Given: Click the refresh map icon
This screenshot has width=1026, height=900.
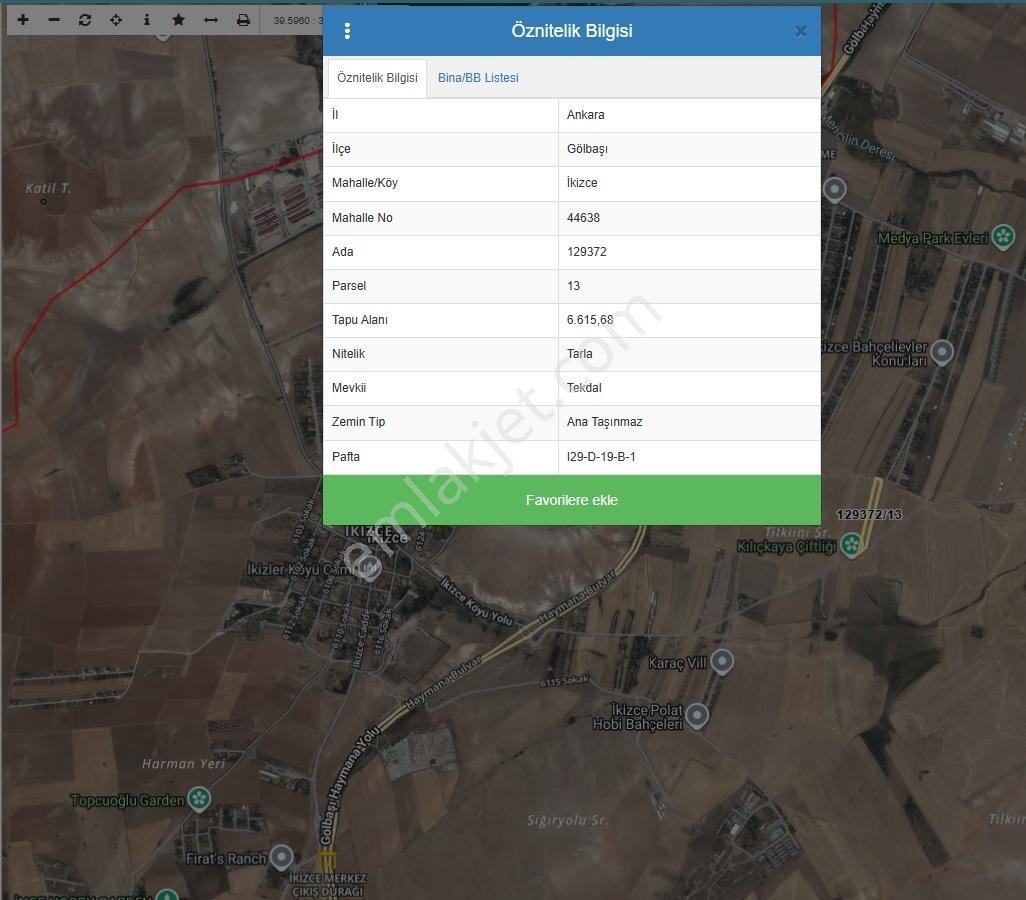Looking at the screenshot, I should coord(85,20).
